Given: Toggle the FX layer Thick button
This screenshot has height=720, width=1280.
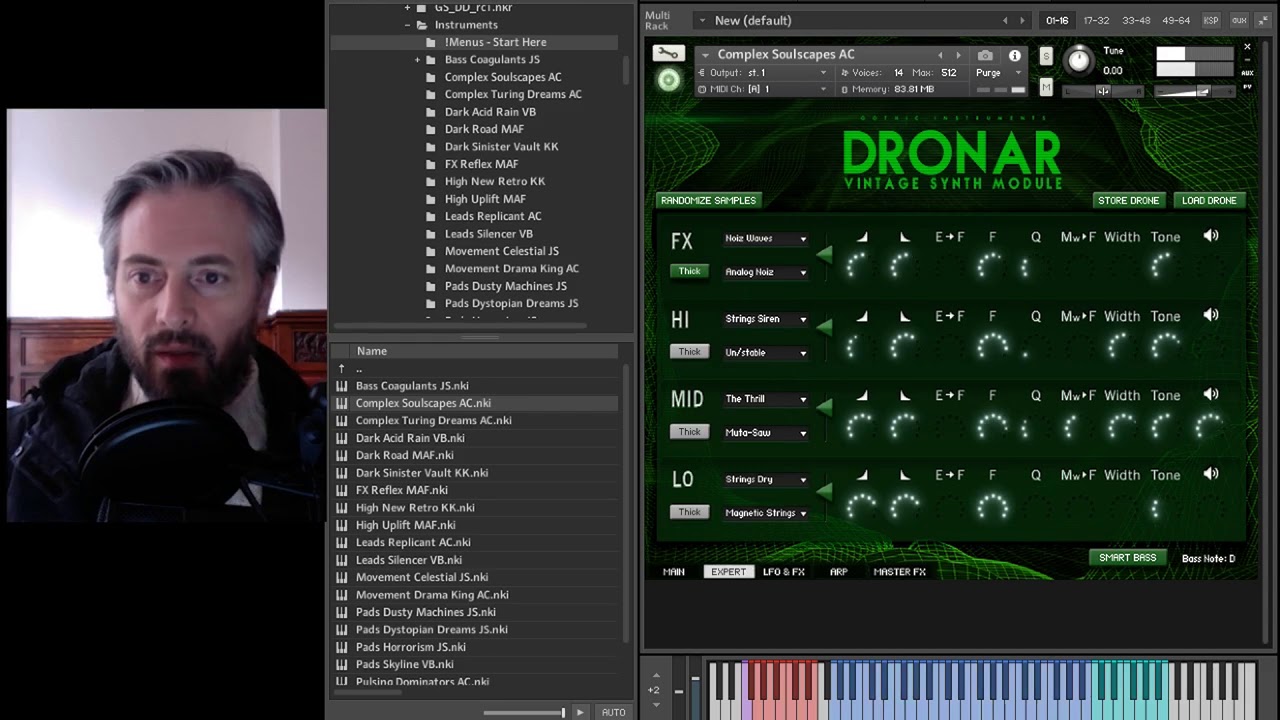Looking at the screenshot, I should point(690,271).
